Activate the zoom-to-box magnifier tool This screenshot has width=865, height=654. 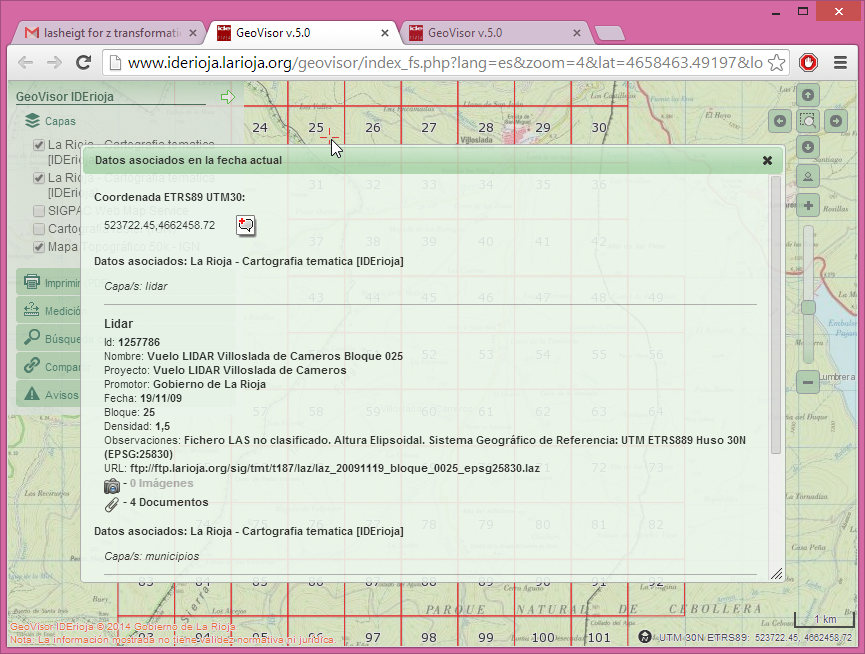[x=808, y=121]
